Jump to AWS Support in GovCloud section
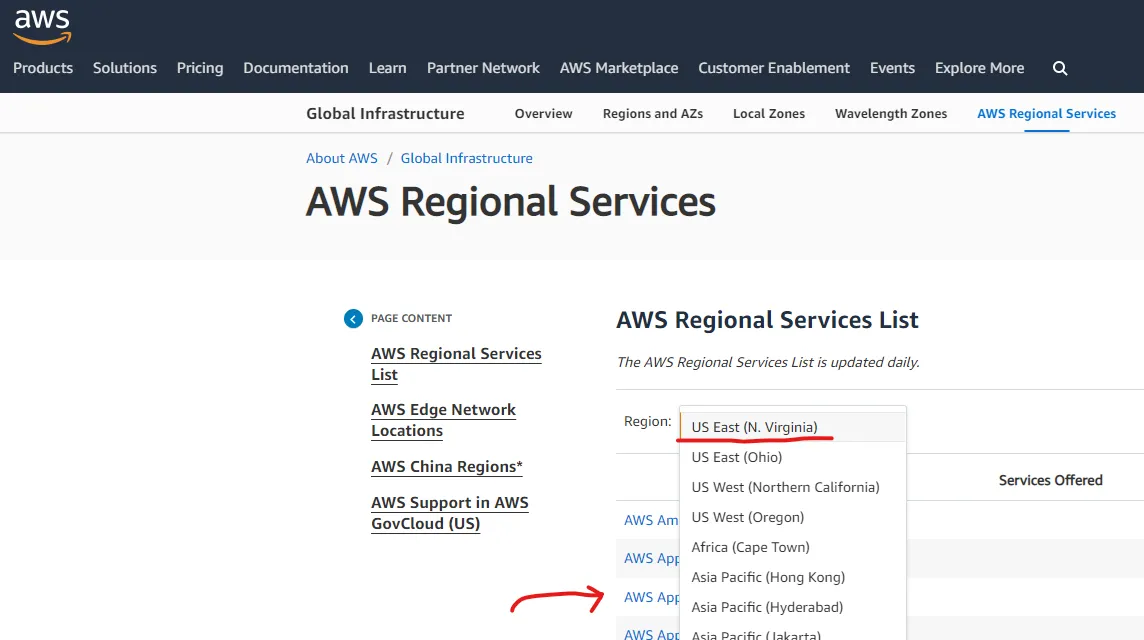This screenshot has width=1144, height=640. [449, 513]
